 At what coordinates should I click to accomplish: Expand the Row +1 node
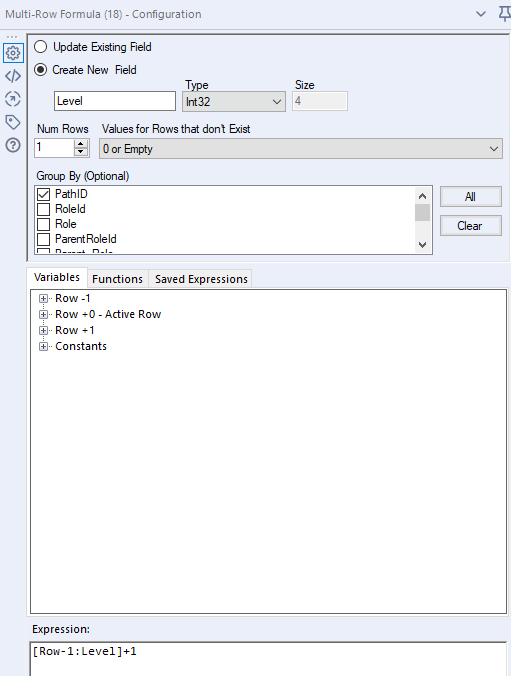pyautogui.click(x=43, y=330)
